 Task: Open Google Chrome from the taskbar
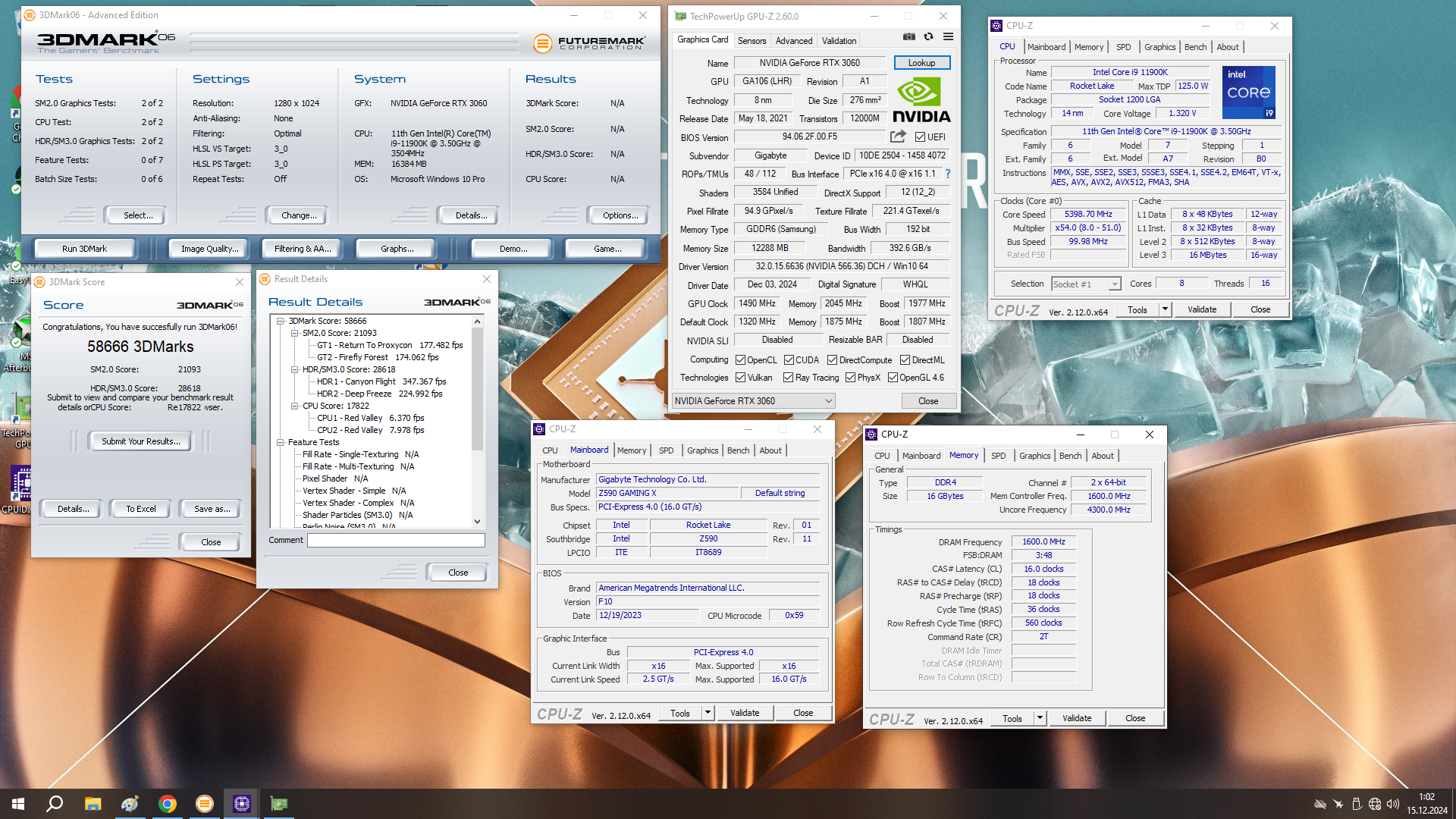click(x=167, y=804)
